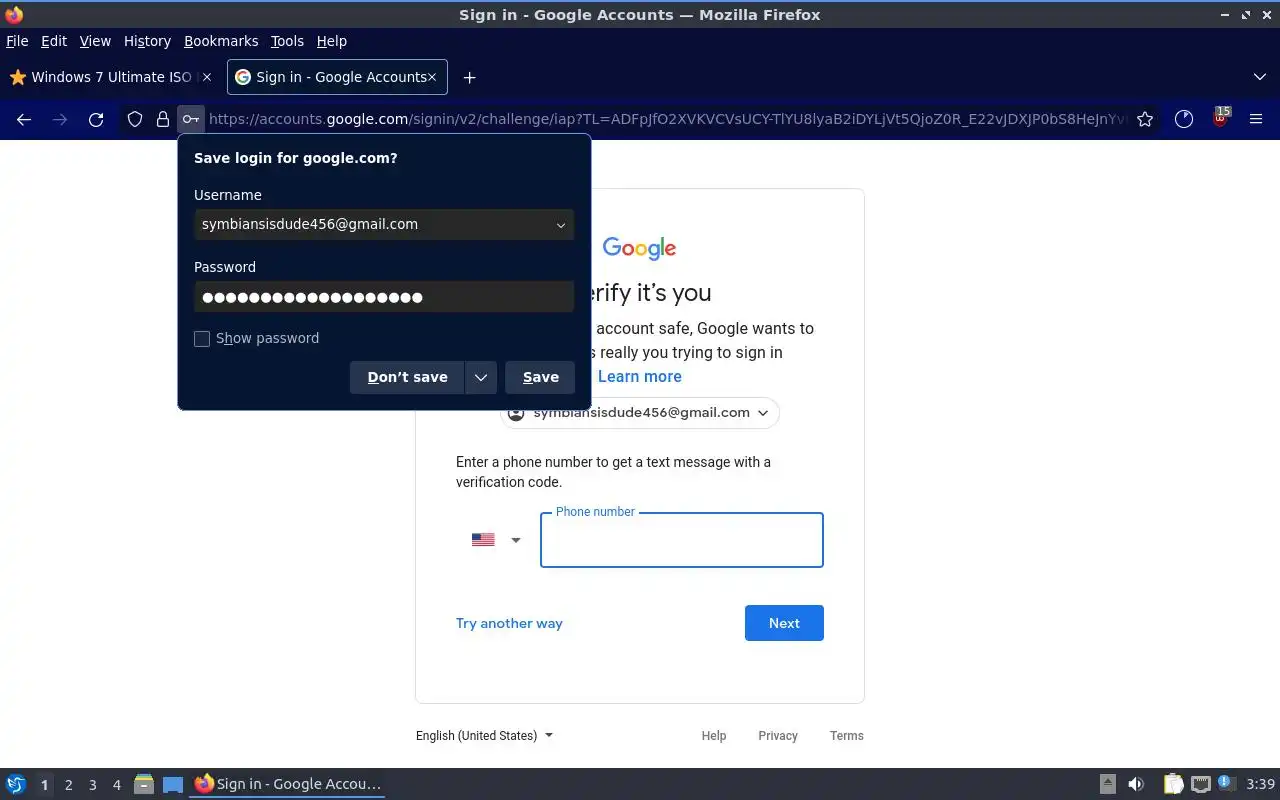Bookmark this page with the star icon
This screenshot has height=800, width=1280.
tap(1145, 119)
